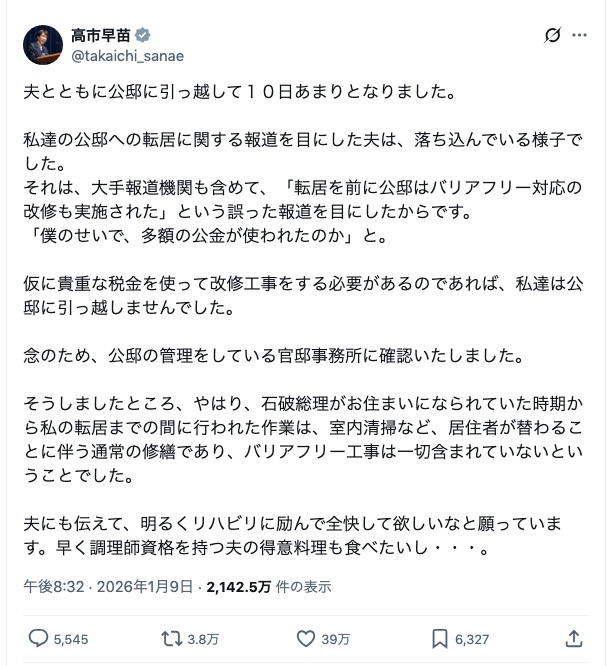This screenshot has width=613, height=666.
Task: Click the 5,545 replies count
Action: point(71,639)
